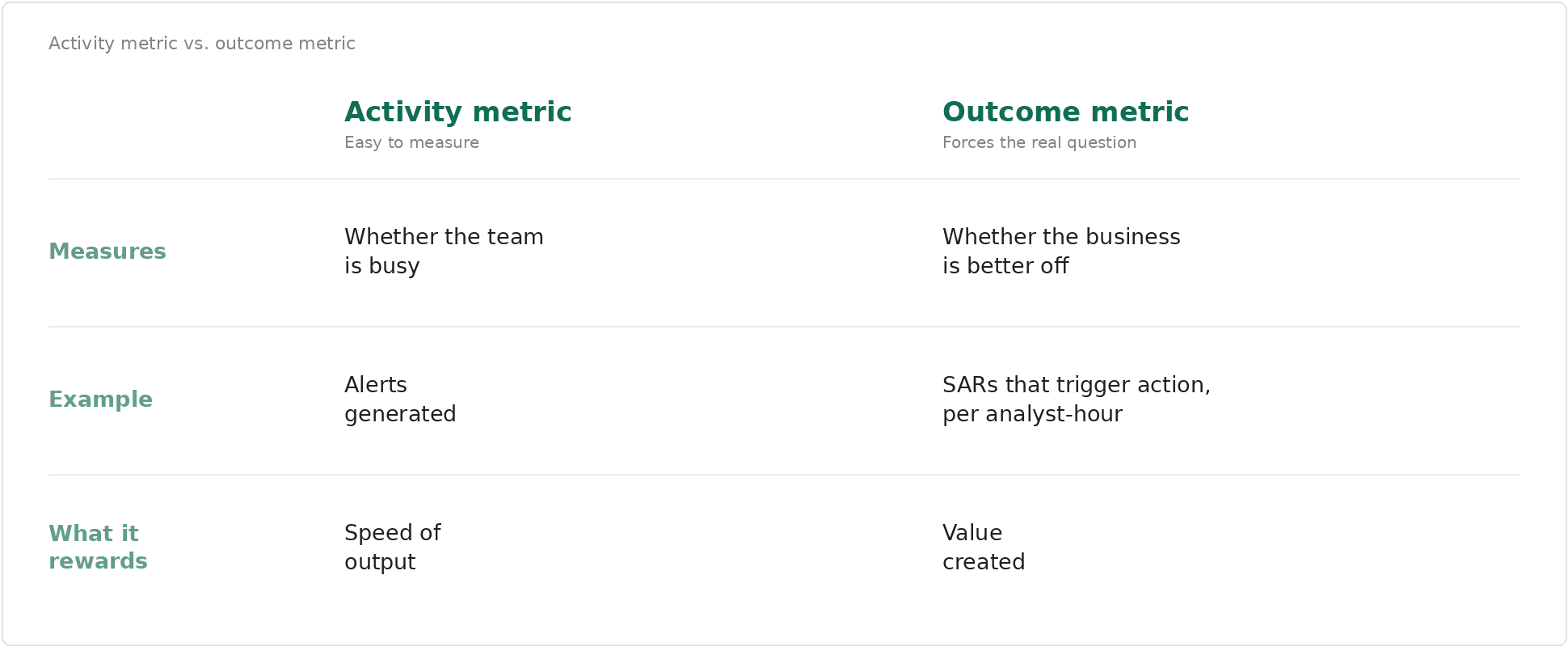Viewport: 1568px width, 647px height.
Task: Click 'is better off' text line
Action: [x=1005, y=266]
